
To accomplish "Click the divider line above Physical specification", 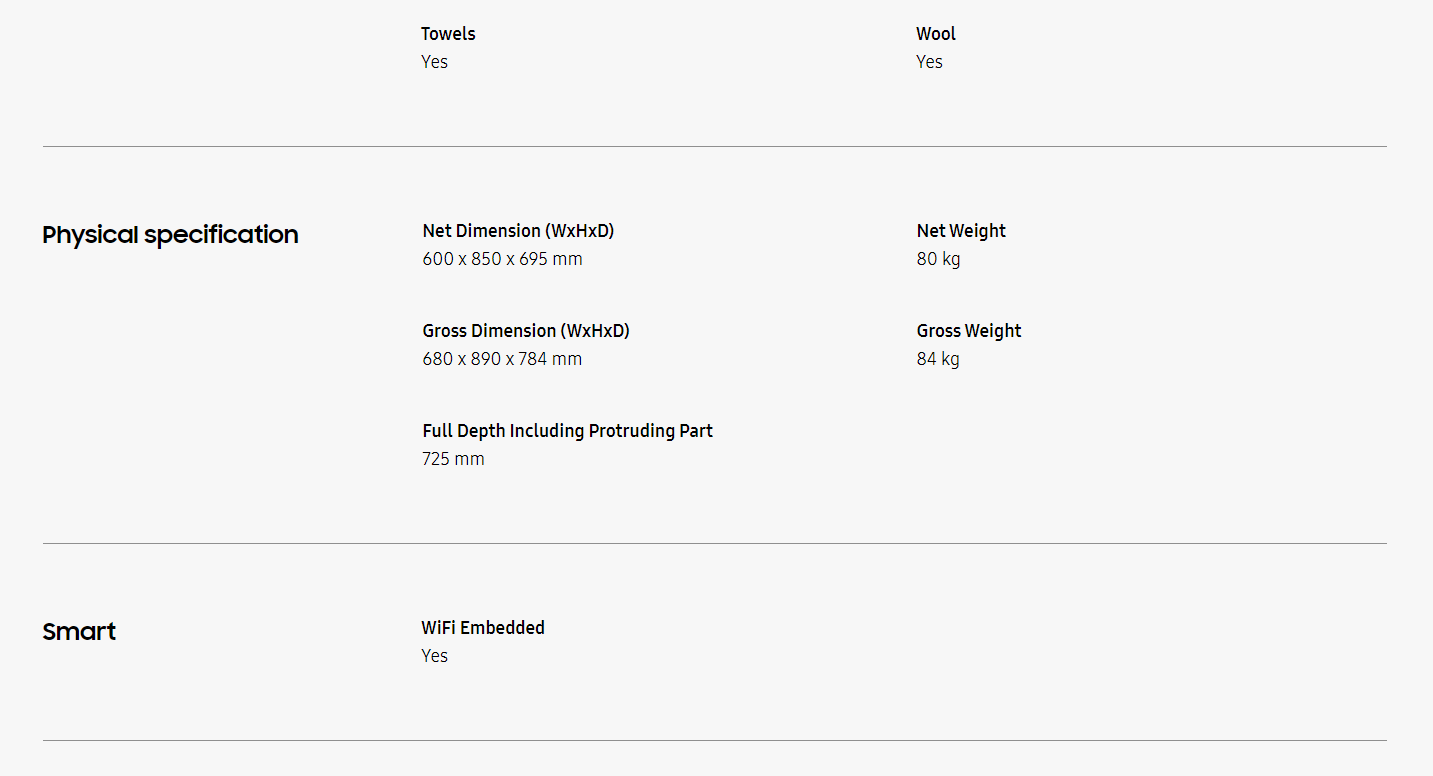I will click(714, 147).
